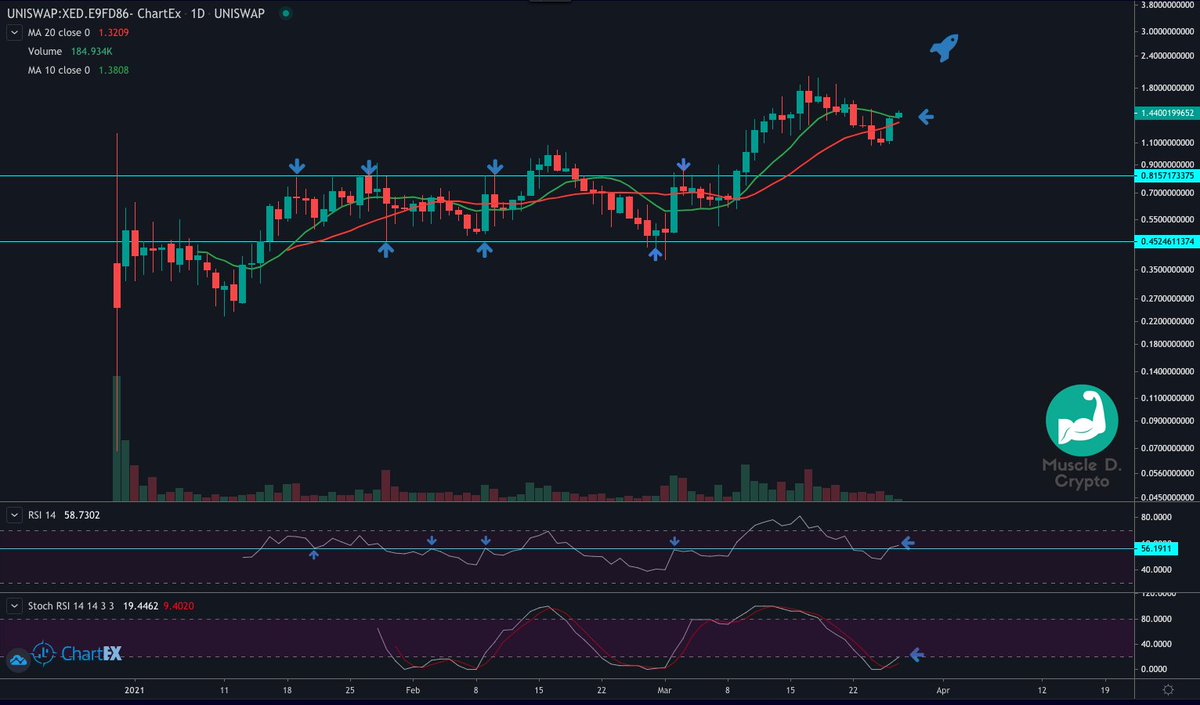Click the horizontal line price tag 0.8157173375
1200x705 pixels.
click(1167, 176)
